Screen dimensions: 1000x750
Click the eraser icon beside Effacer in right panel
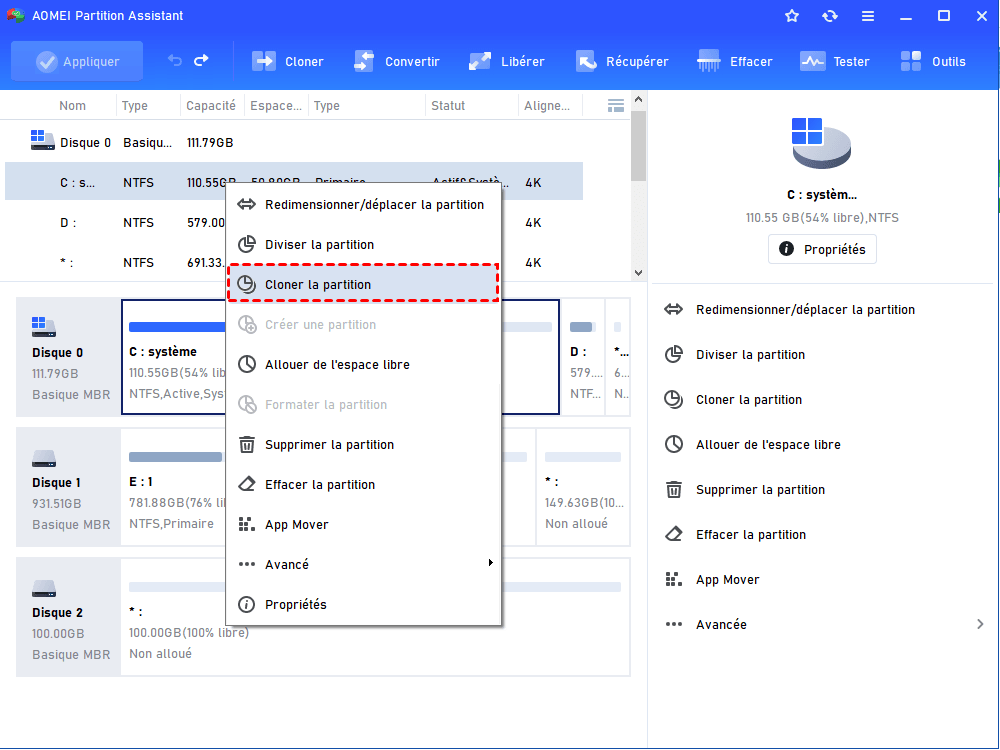pyautogui.click(x=673, y=534)
